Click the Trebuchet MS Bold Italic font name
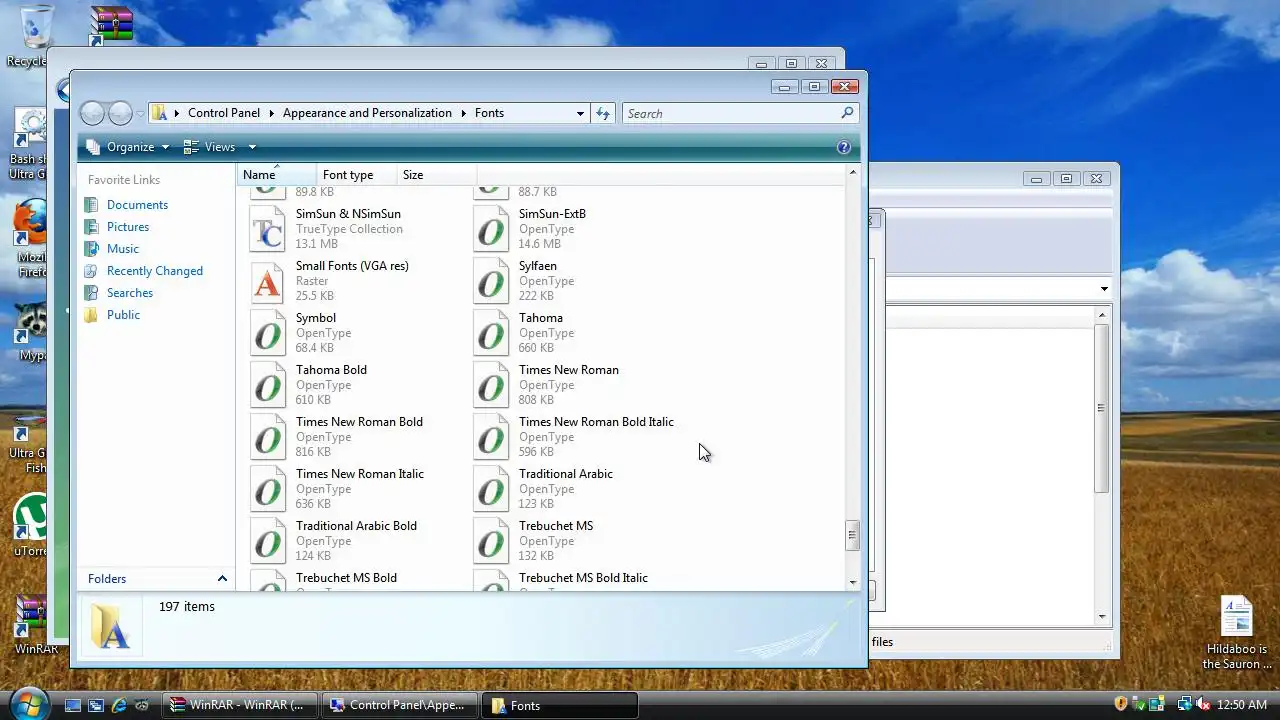 pos(583,578)
